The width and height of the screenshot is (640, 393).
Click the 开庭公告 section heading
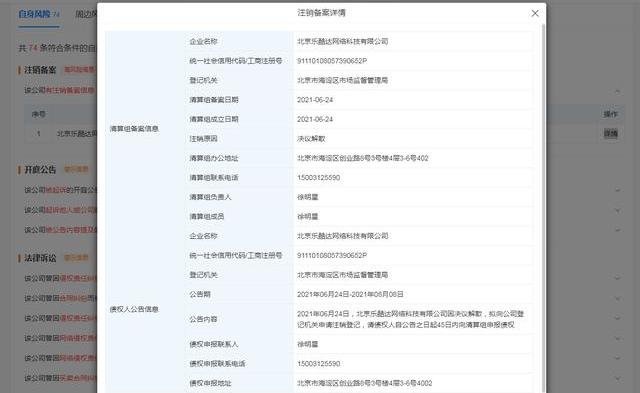tap(40, 169)
